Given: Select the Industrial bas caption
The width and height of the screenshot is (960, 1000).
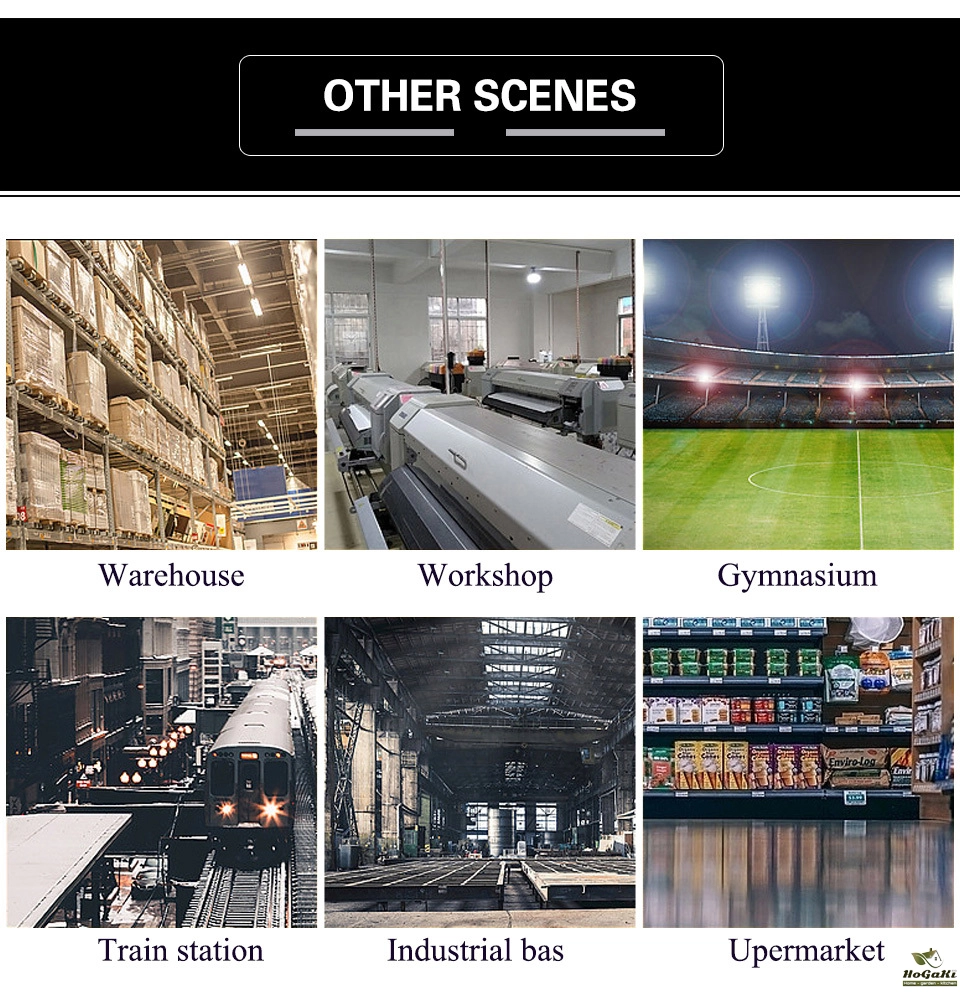Looking at the screenshot, I should click(475, 950).
